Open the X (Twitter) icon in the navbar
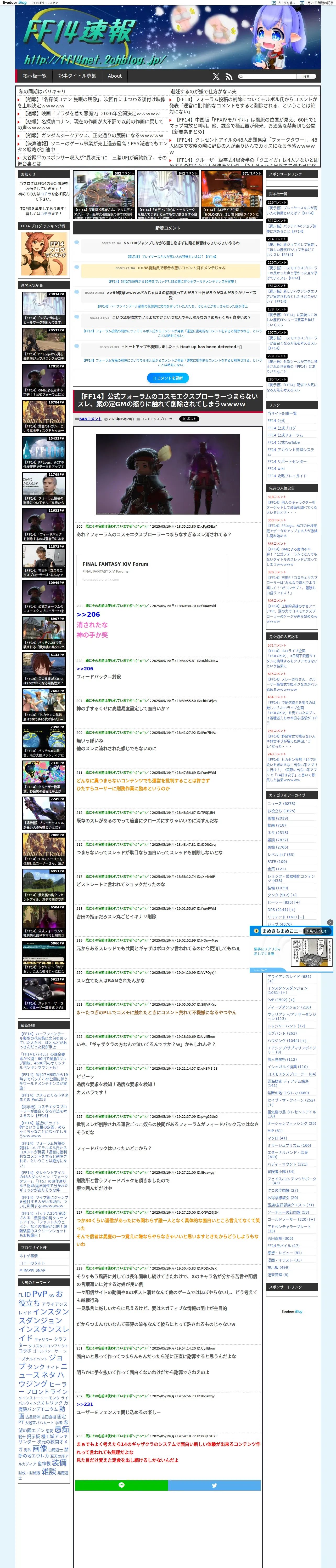 click(x=216, y=77)
